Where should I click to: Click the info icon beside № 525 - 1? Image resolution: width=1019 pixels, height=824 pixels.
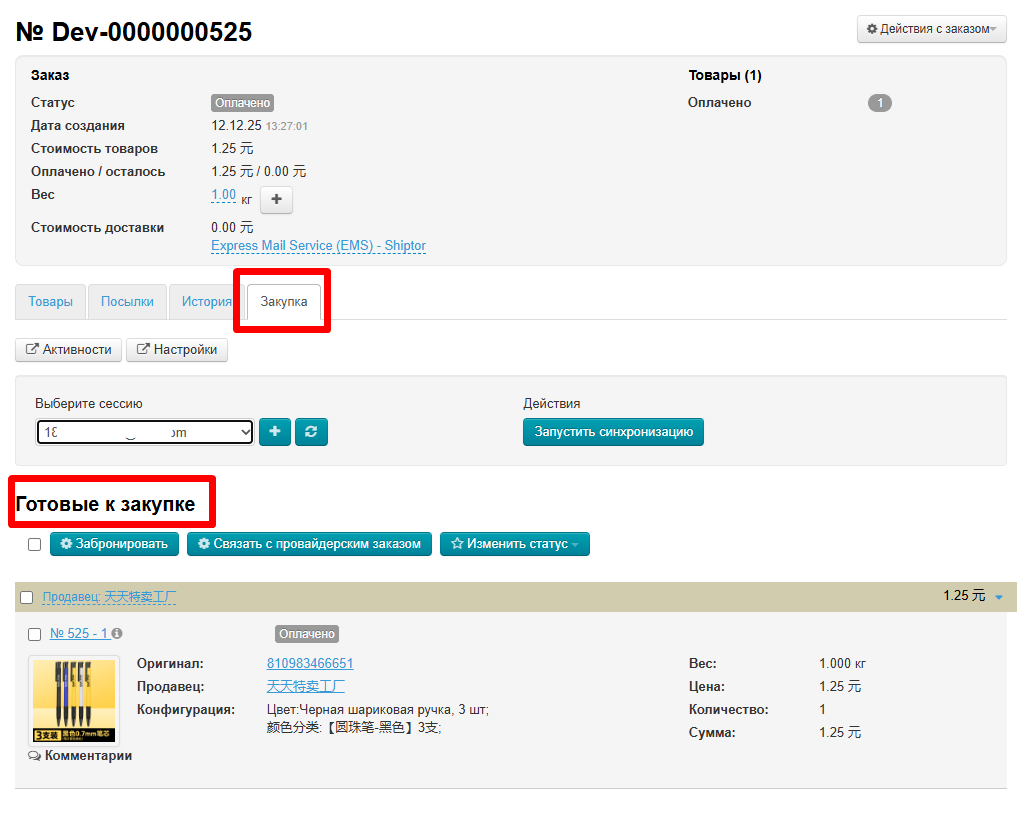coord(117,634)
